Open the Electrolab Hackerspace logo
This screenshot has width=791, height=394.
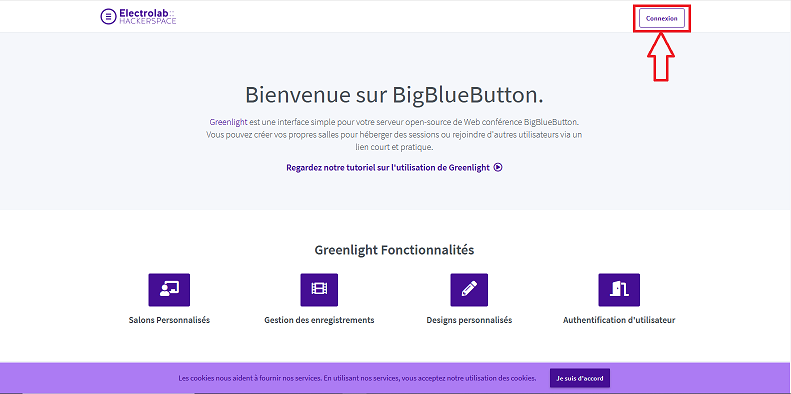(138, 16)
